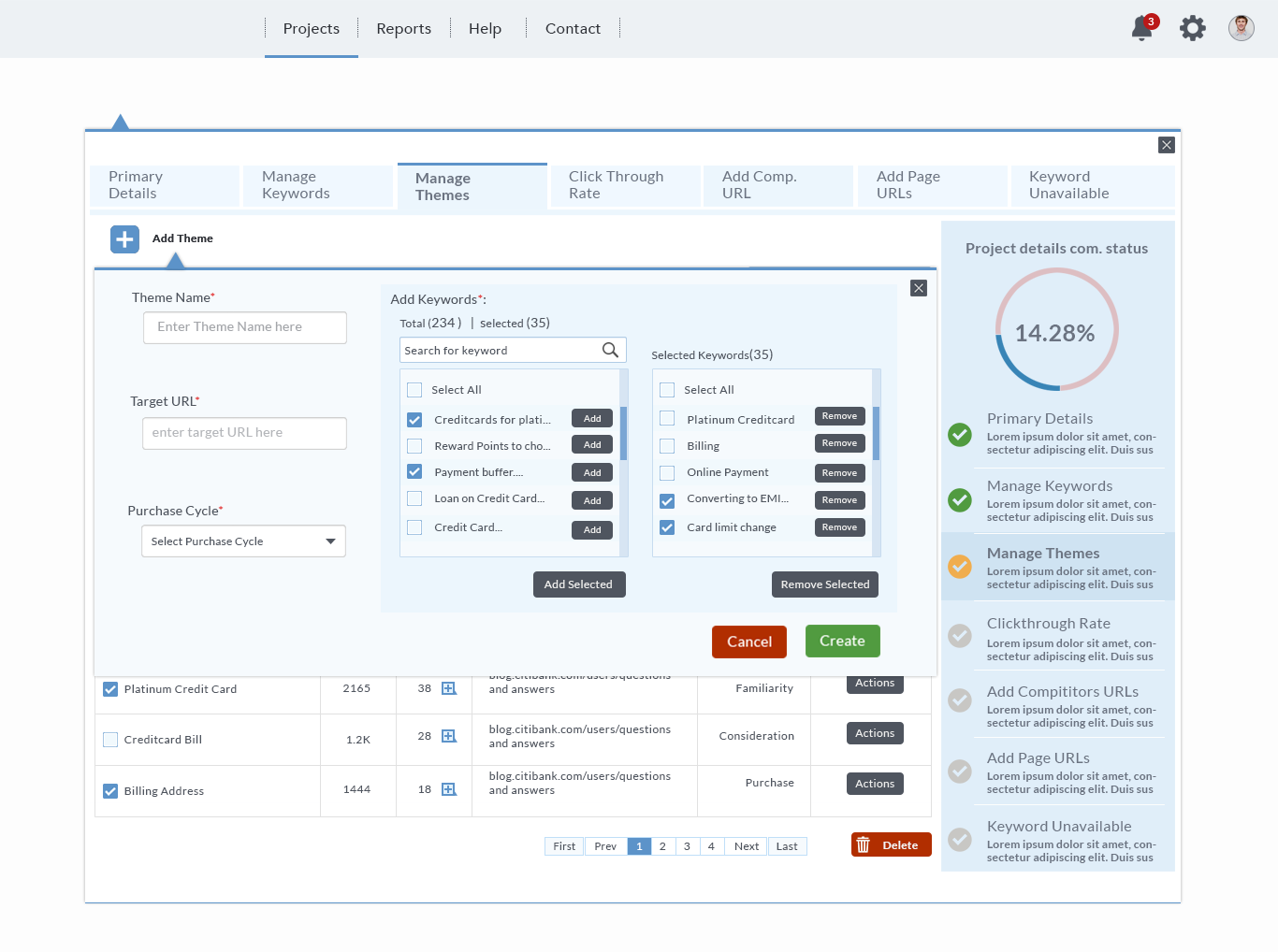The image size is (1278, 952).
Task: Open the user profile avatar
Action: tap(1242, 28)
